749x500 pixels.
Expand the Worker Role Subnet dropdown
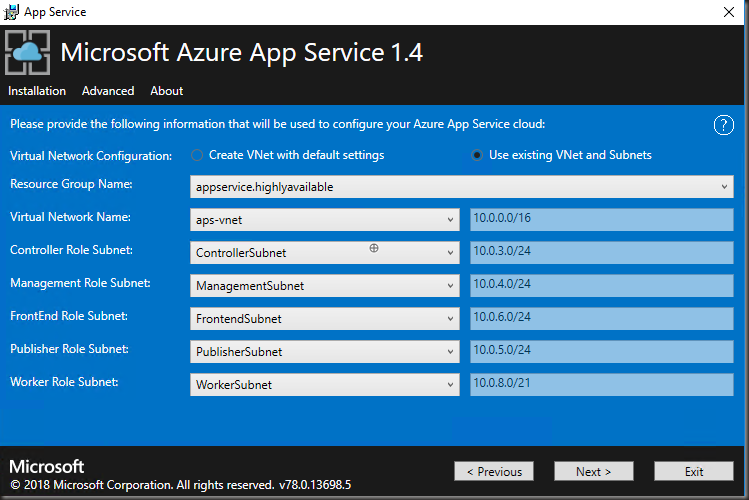(451, 385)
